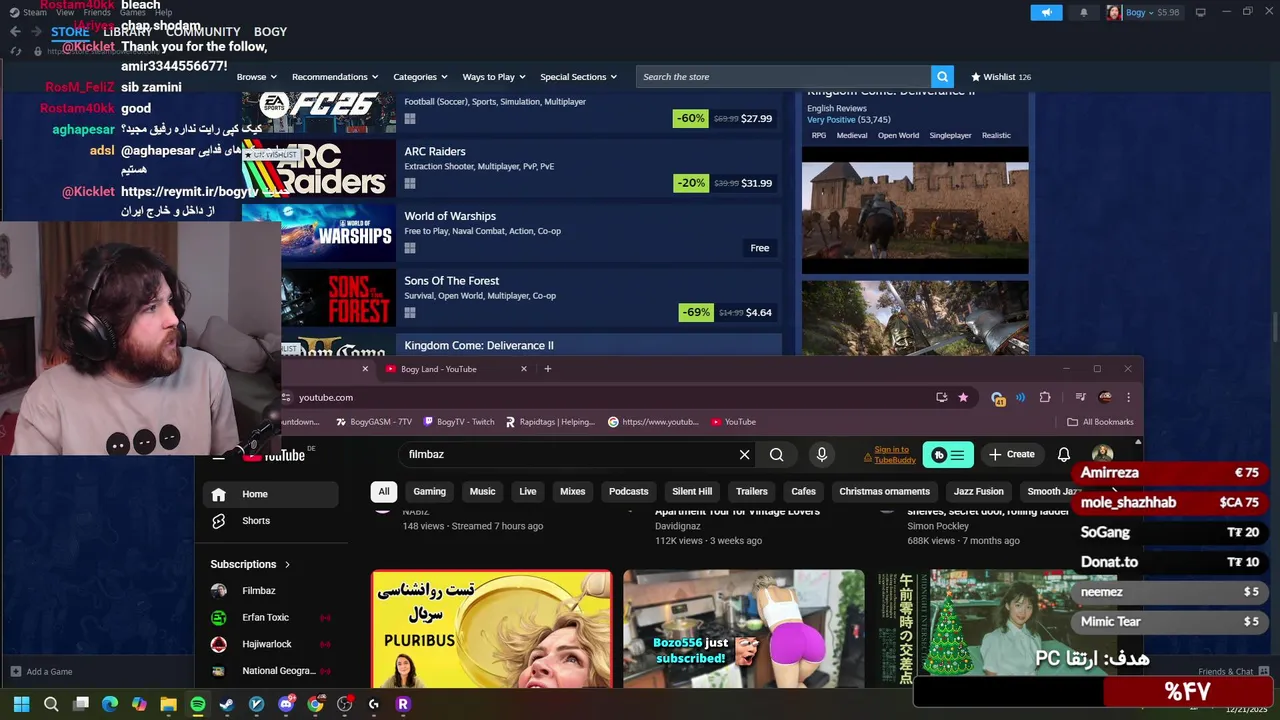Click the pink bookmark star in Chrome
The height and width of the screenshot is (720, 1280).
pos(963,397)
